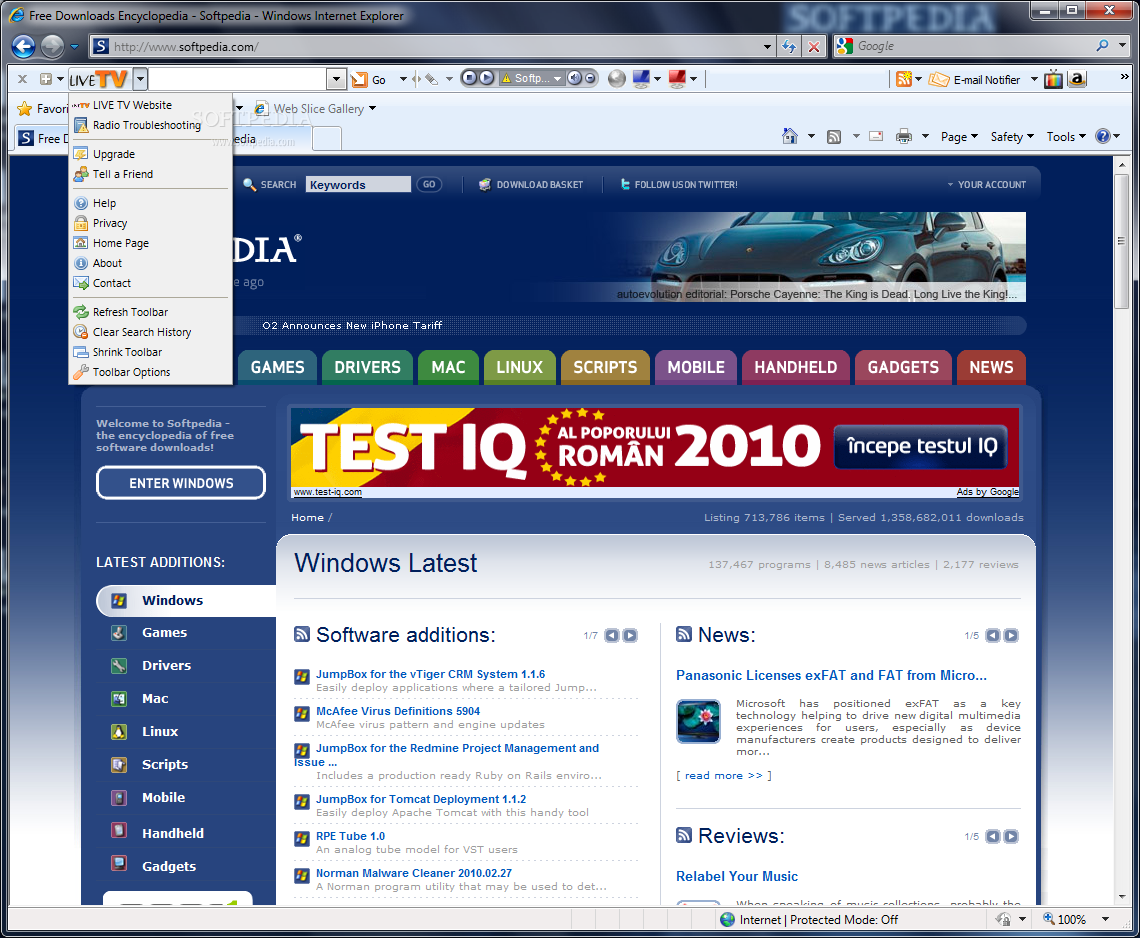Open the Recent Pages dropdown arrow
Viewport: 1140px width, 938px height.
point(74,47)
